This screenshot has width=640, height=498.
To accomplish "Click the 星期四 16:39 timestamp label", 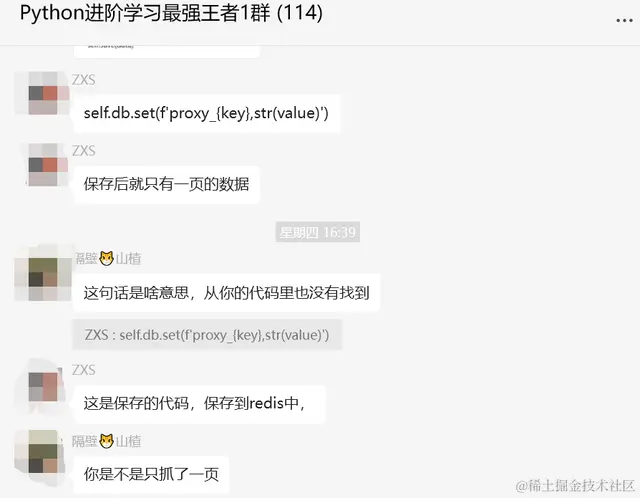I will (318, 232).
